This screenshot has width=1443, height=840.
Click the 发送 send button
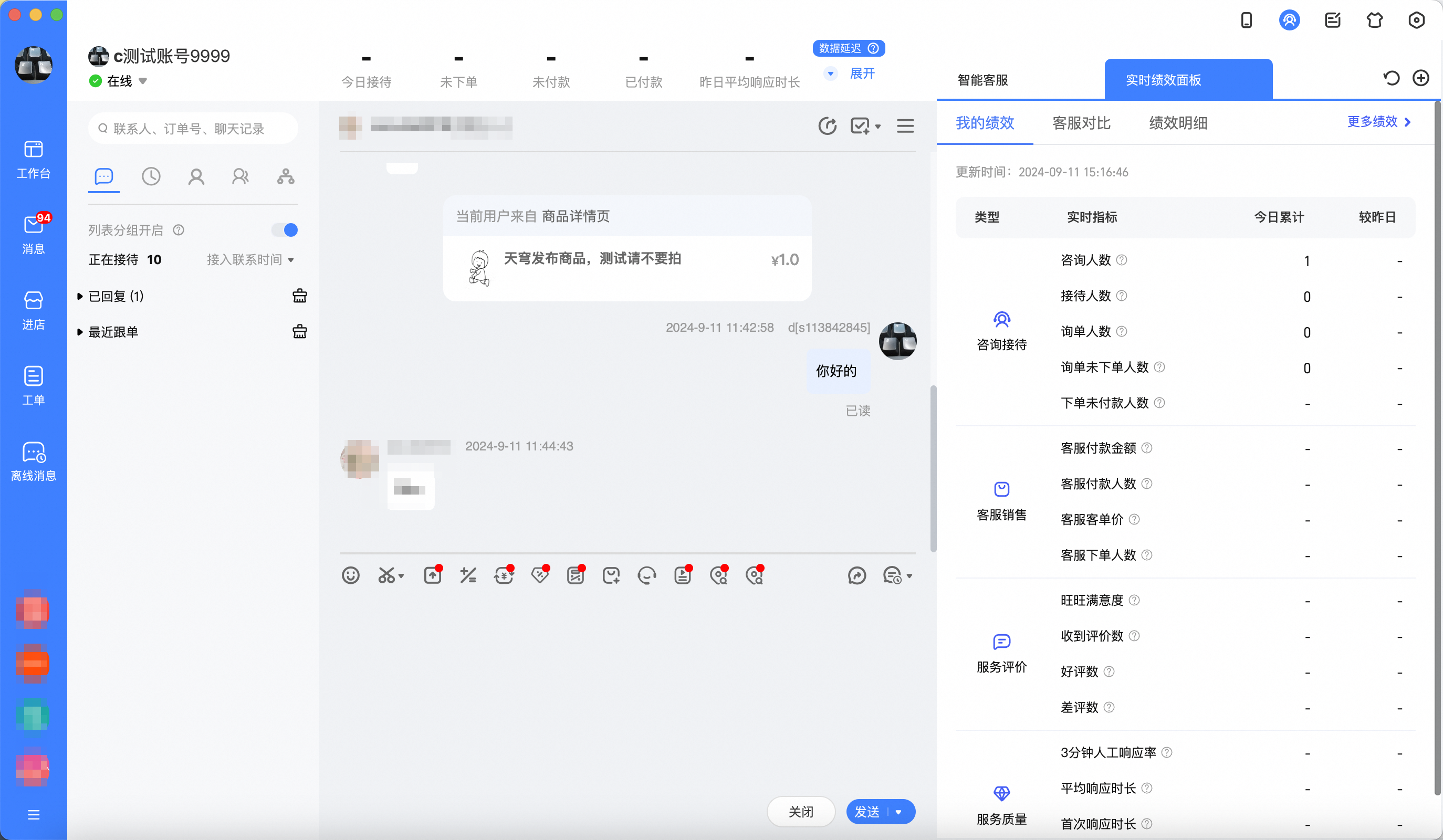867,812
